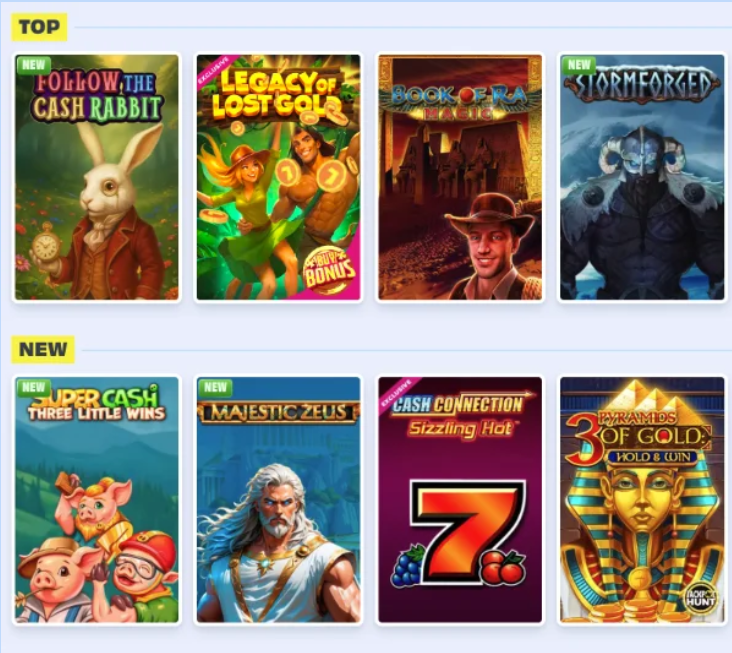The image size is (732, 653).
Task: Launch Legacy of Lost Gold slot
Action: click(x=278, y=177)
